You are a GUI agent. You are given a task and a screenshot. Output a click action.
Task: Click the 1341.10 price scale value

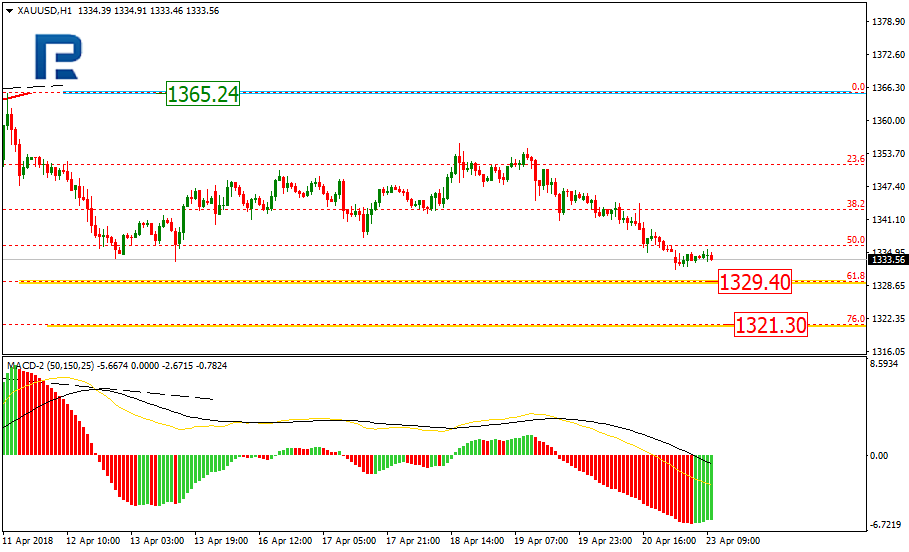point(888,219)
